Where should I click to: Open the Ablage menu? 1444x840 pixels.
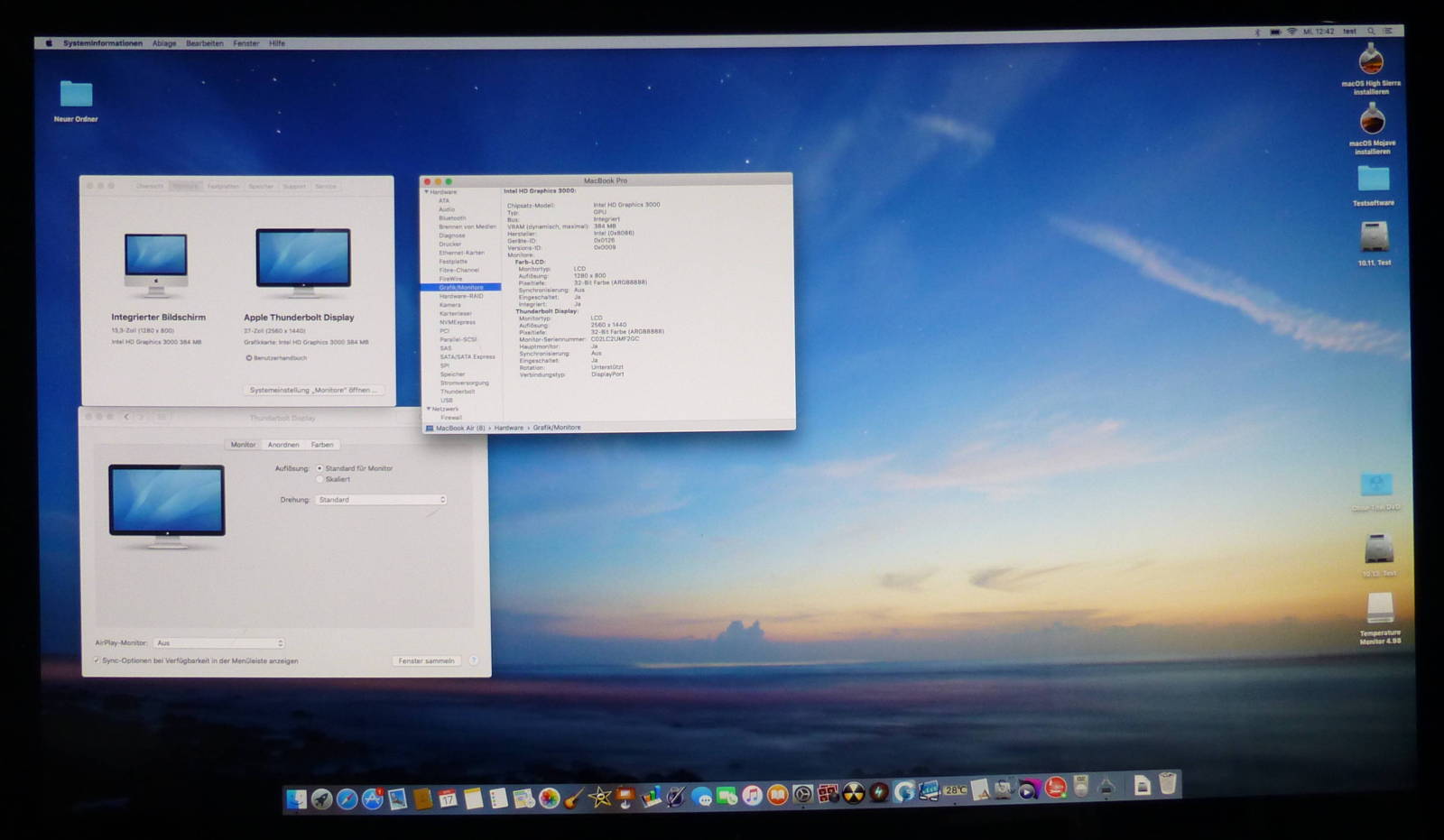point(164,43)
